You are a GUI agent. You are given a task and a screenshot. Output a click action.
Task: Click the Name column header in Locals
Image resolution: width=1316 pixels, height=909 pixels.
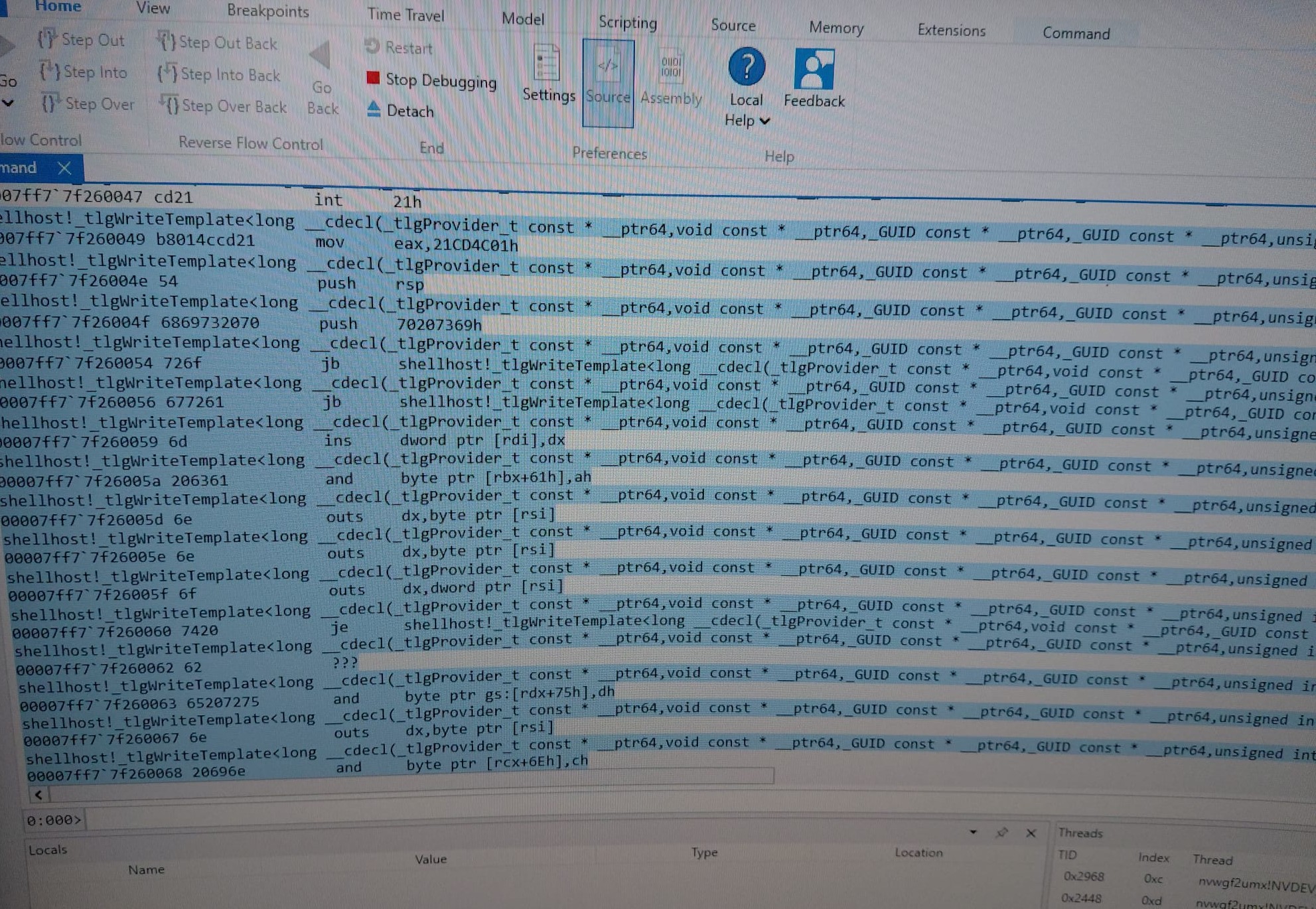146,869
